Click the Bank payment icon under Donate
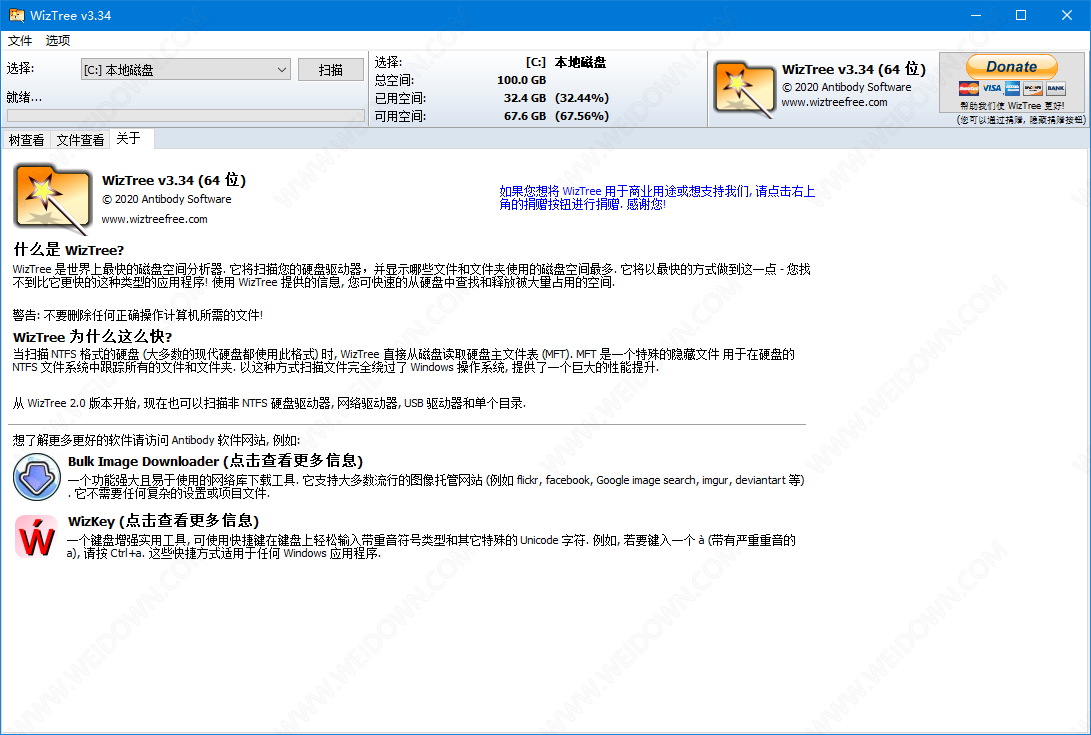Image resolution: width=1091 pixels, height=735 pixels. [1056, 88]
